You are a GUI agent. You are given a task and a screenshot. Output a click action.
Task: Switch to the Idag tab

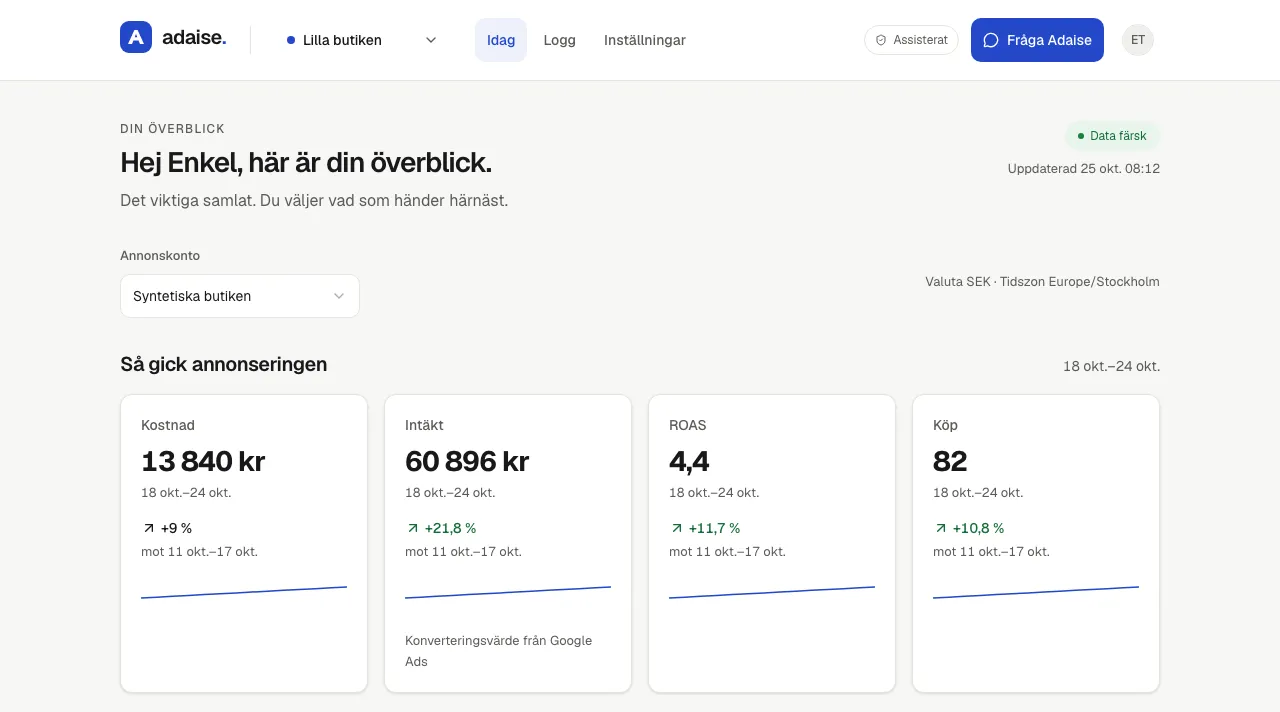point(501,40)
